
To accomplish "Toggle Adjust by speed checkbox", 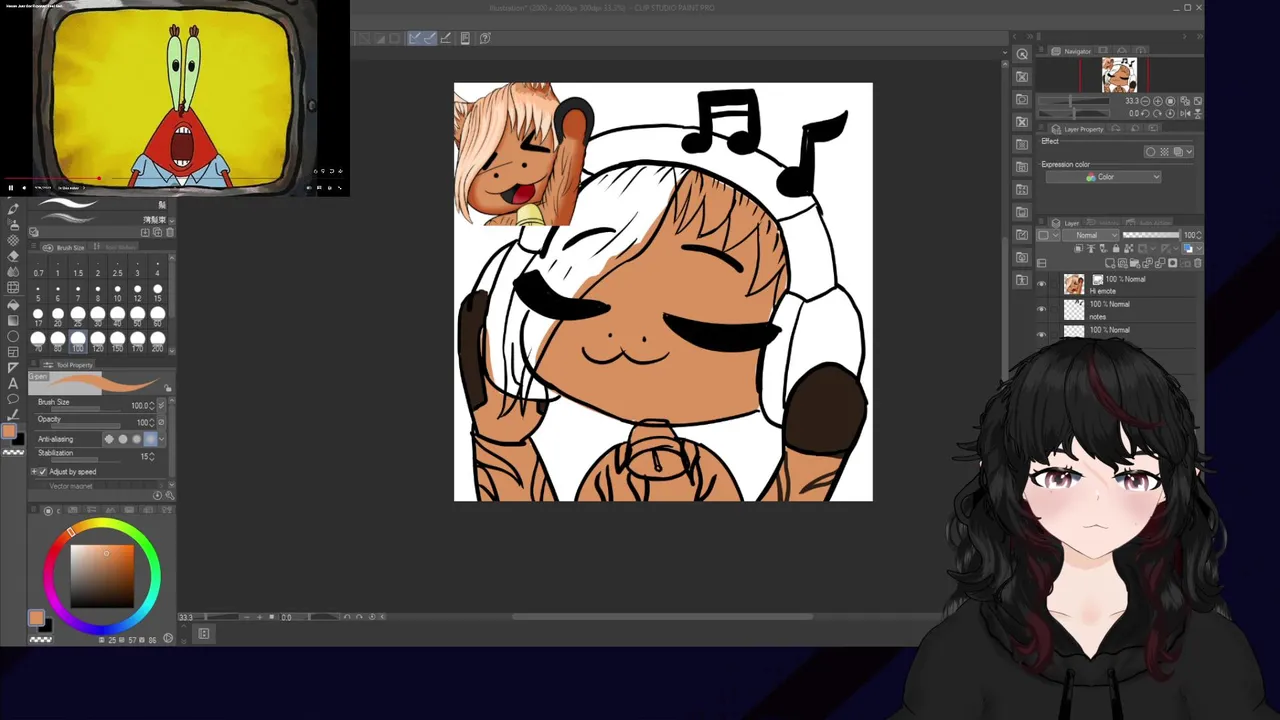I will 42,472.
